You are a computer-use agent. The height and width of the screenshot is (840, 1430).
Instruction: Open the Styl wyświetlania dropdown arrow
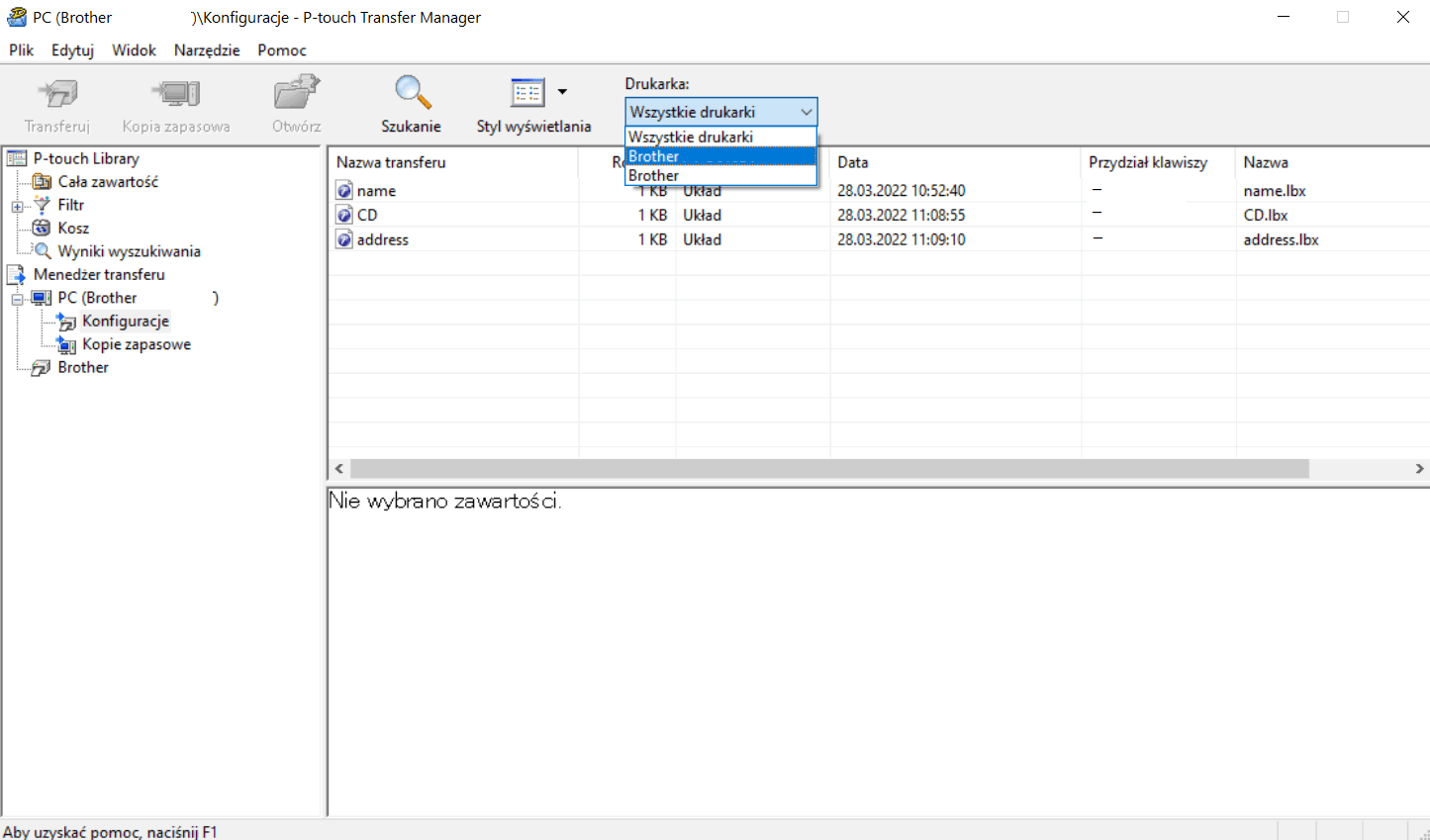pos(562,92)
